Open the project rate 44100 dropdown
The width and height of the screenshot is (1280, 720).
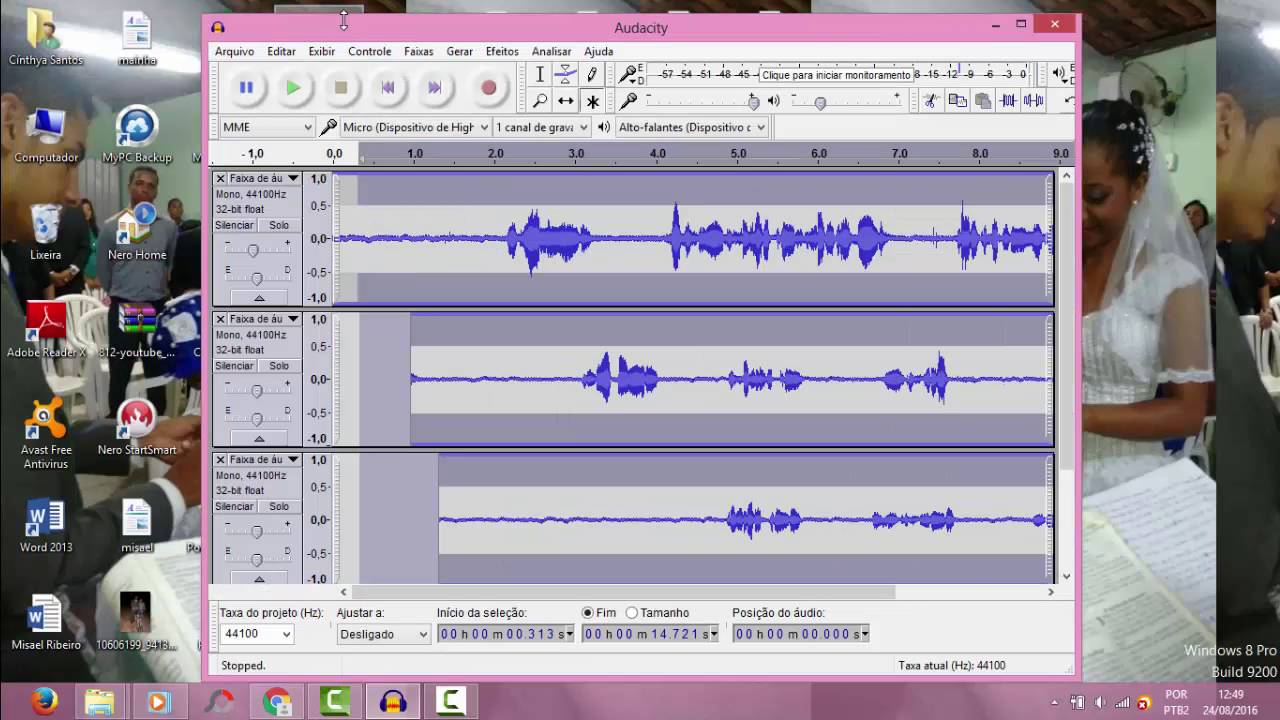[x=257, y=634]
